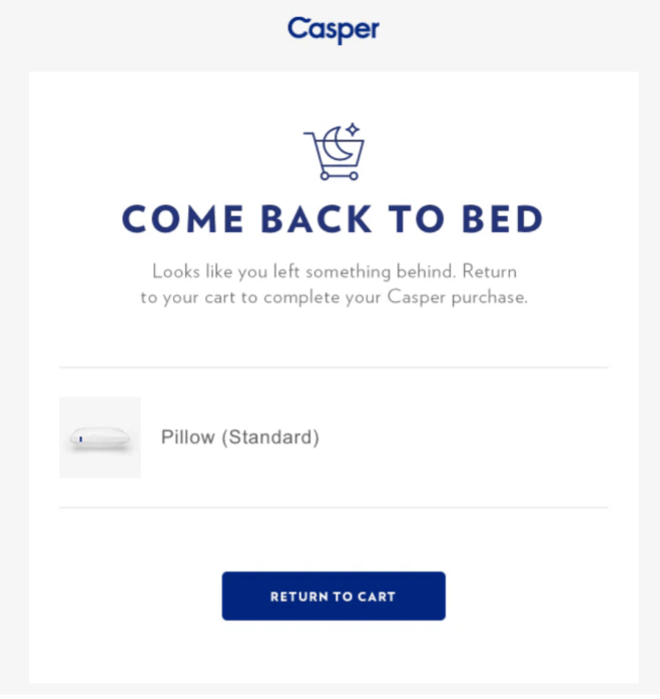Open the pillow product thumbnail

click(x=100, y=437)
